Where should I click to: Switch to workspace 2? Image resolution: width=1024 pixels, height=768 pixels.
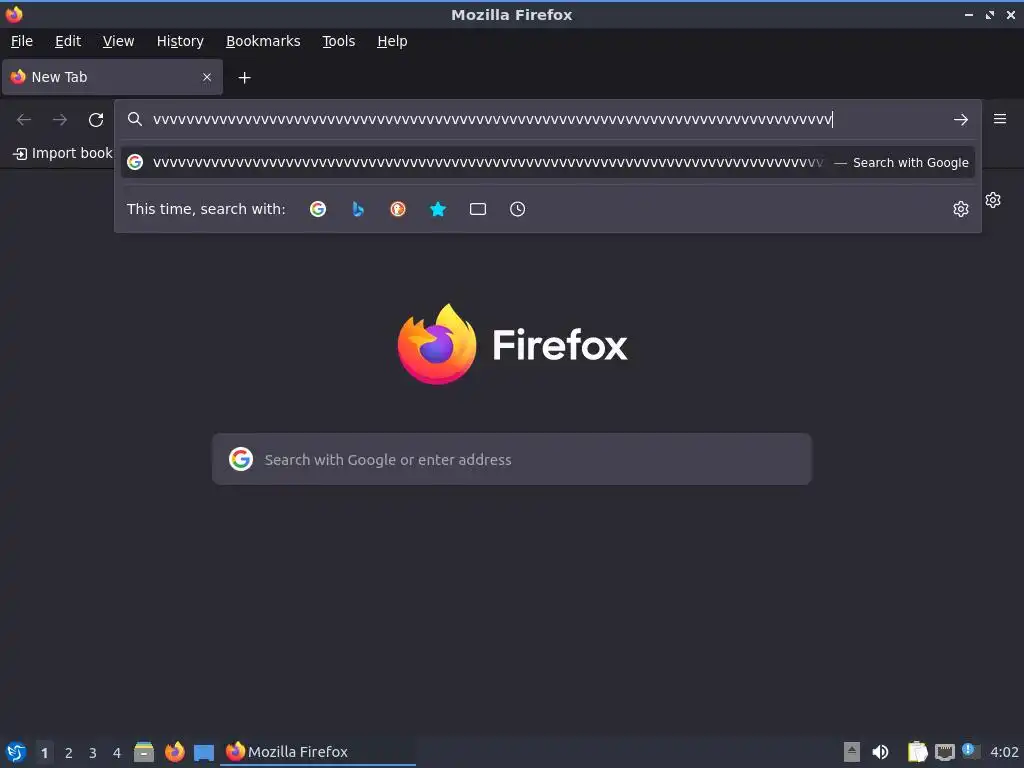point(69,753)
